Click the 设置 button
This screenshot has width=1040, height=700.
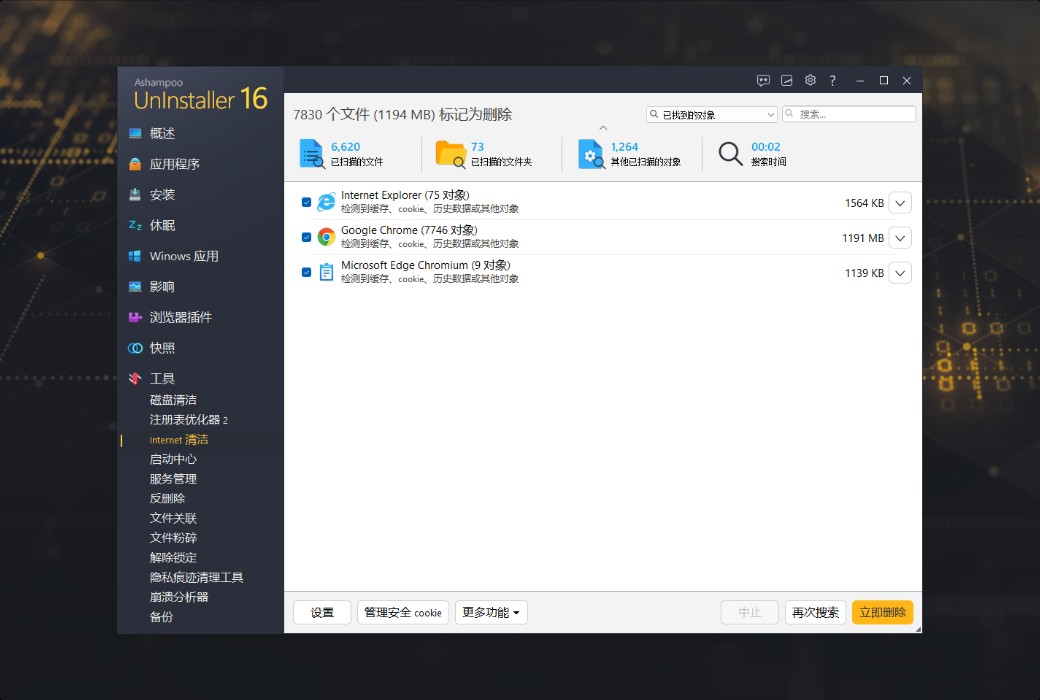tap(322, 612)
